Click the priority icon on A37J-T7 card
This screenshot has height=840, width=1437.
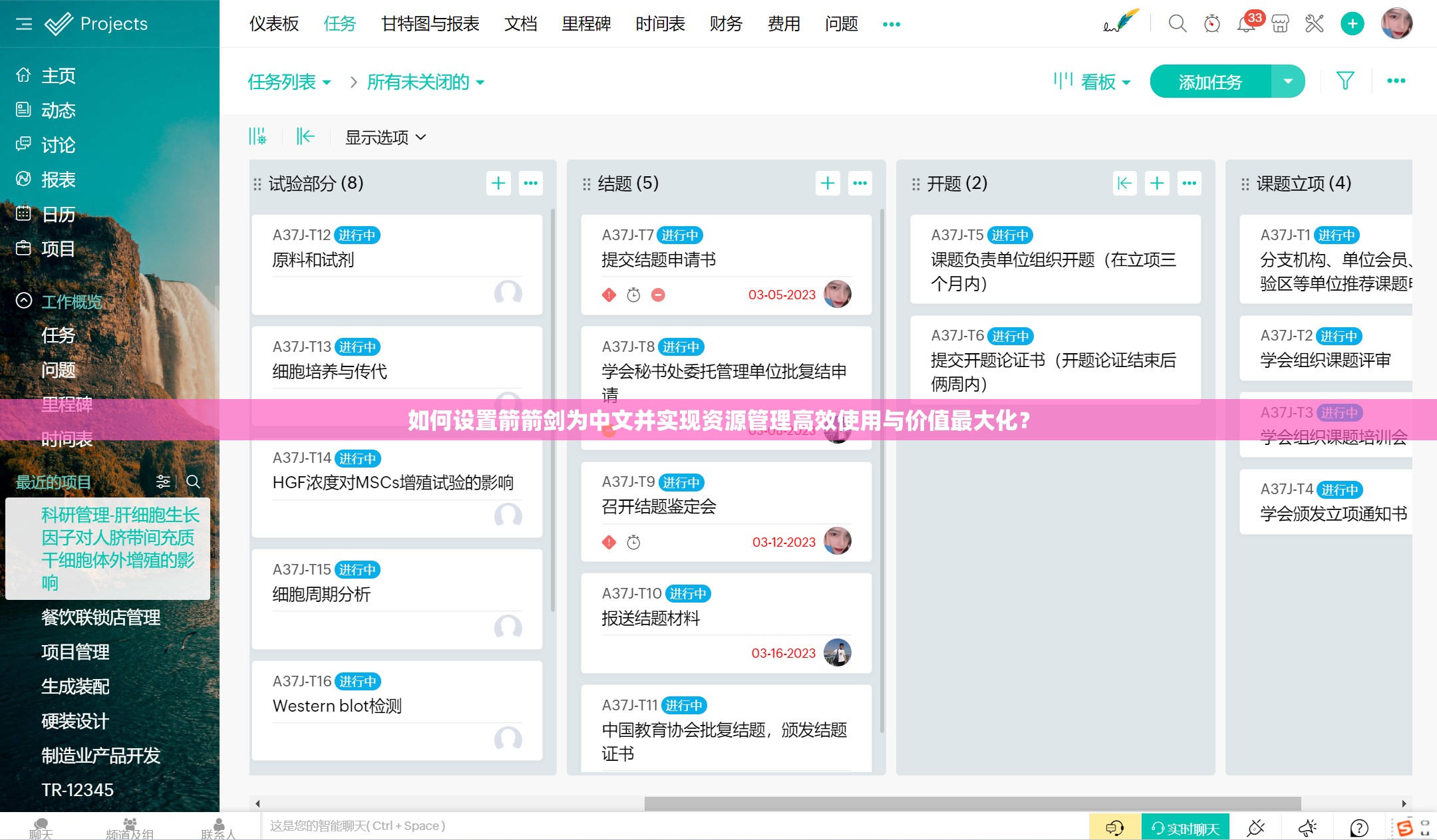[x=609, y=295]
